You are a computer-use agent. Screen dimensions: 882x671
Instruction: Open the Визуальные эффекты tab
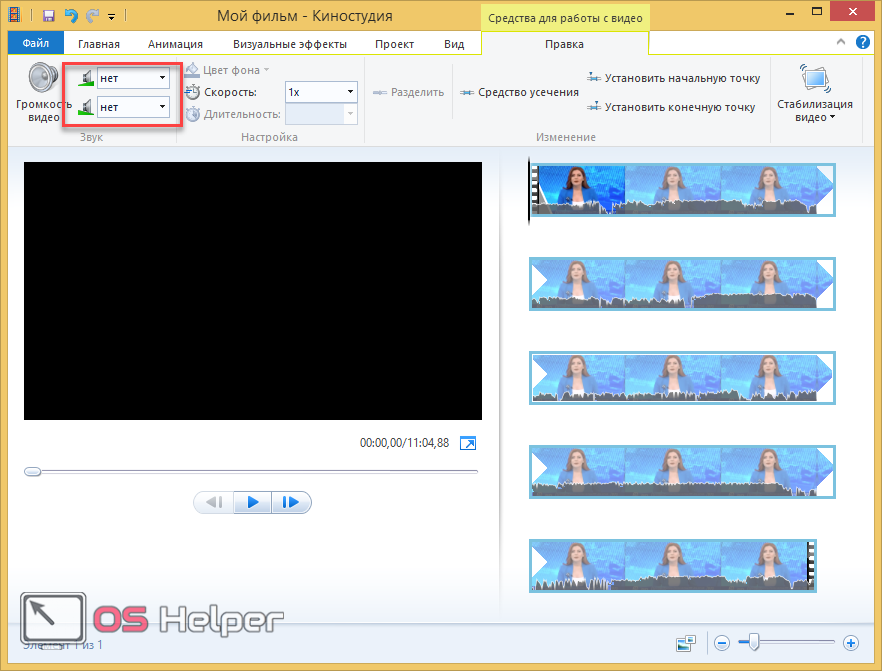[x=290, y=44]
